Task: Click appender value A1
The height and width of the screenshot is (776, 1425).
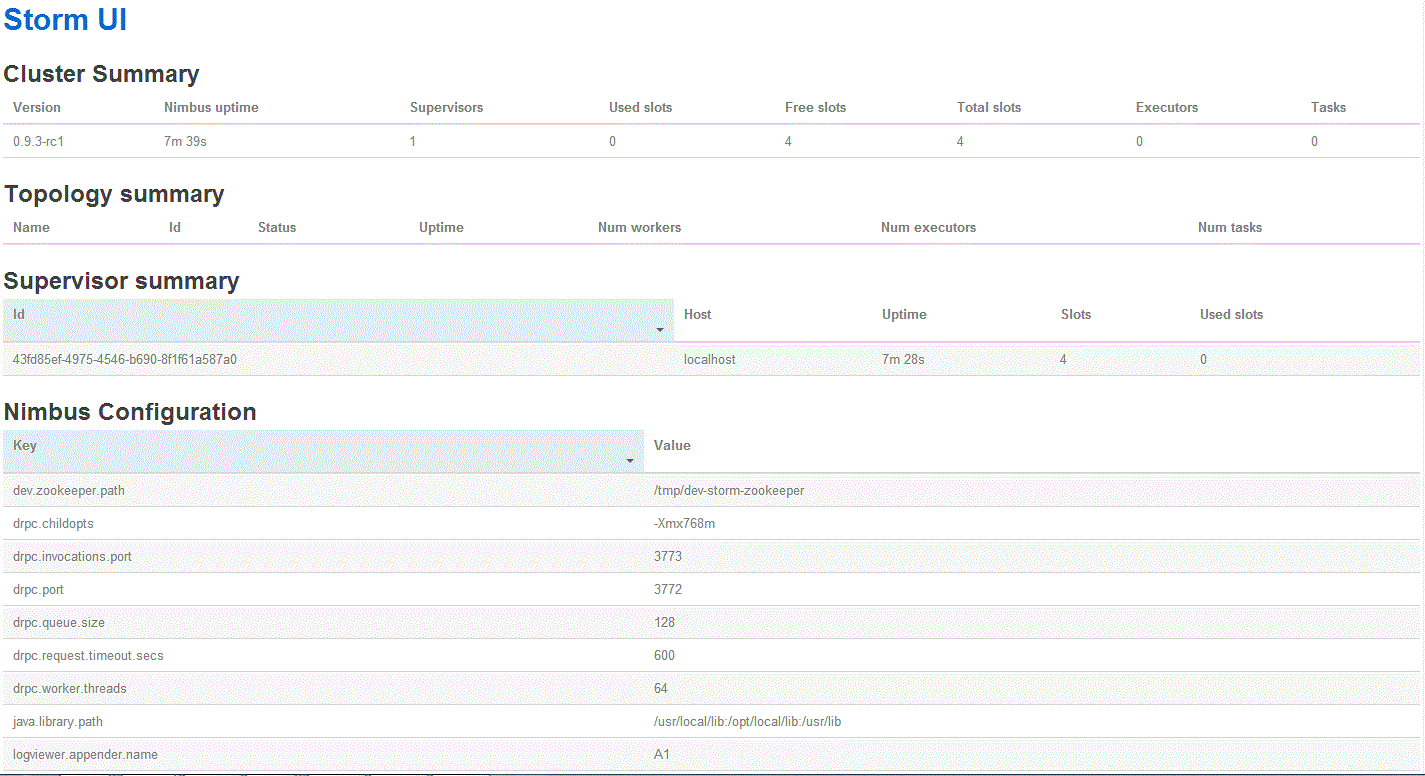Action: coord(661,754)
